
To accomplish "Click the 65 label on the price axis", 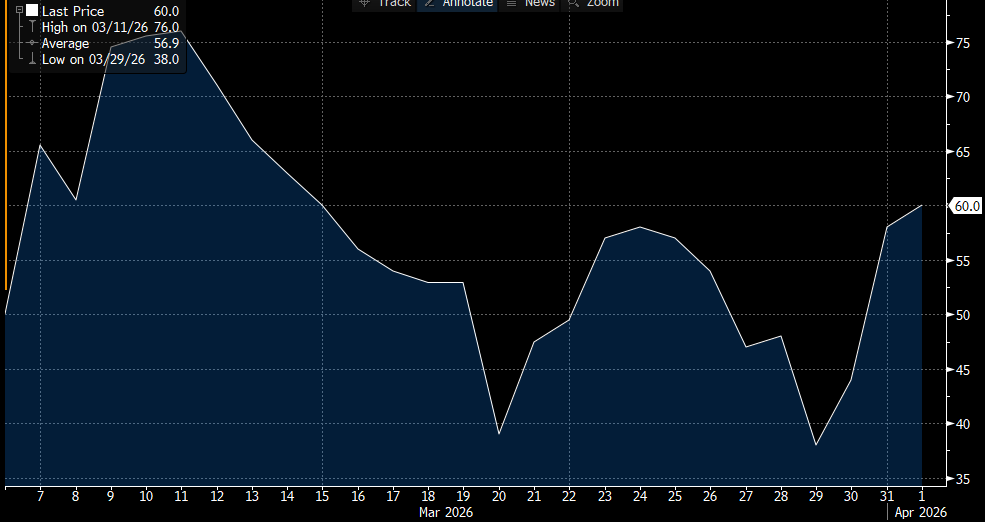I will pos(963,151).
